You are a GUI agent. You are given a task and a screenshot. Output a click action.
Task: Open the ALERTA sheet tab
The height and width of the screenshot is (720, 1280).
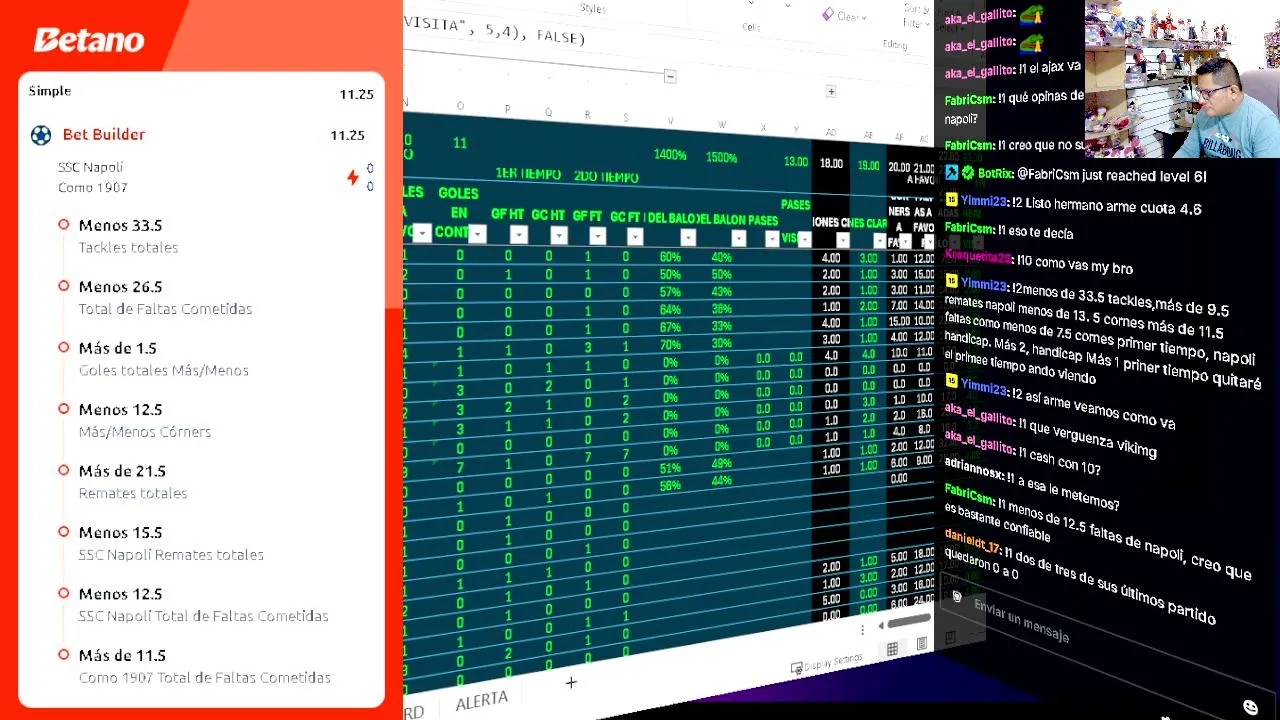click(x=481, y=700)
